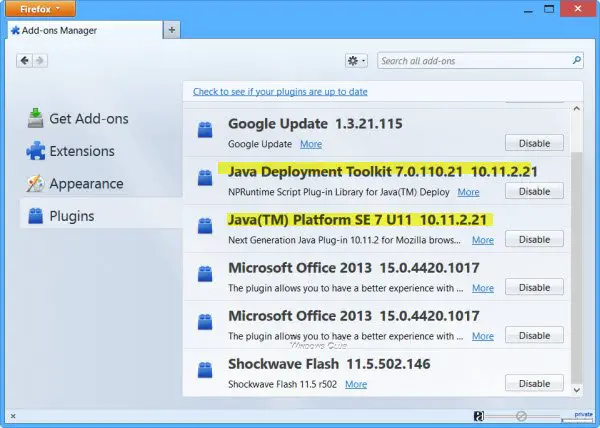Click 'NPRuntime Script Plug-in Library' description
Screen dimensions: 600x428
[x=339, y=192]
